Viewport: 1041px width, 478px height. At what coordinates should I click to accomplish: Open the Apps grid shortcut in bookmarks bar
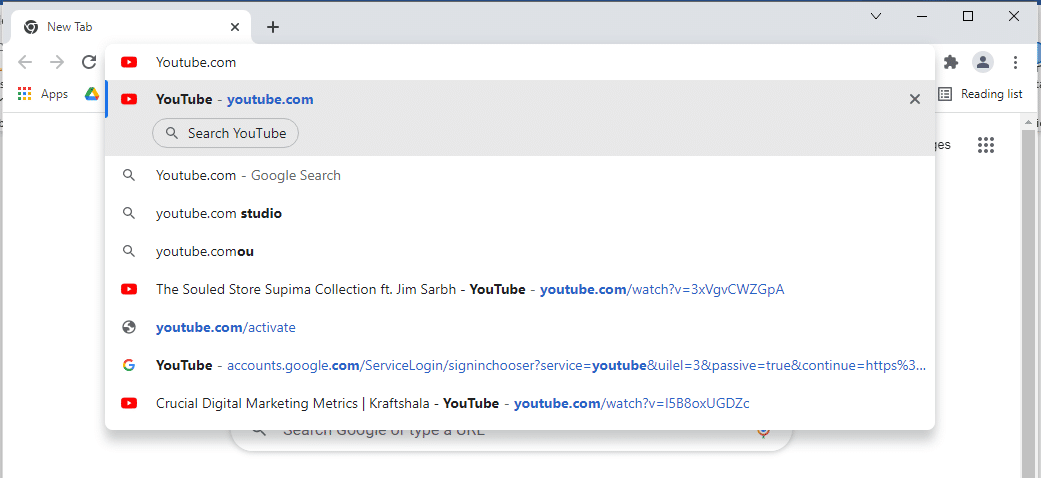coord(43,94)
